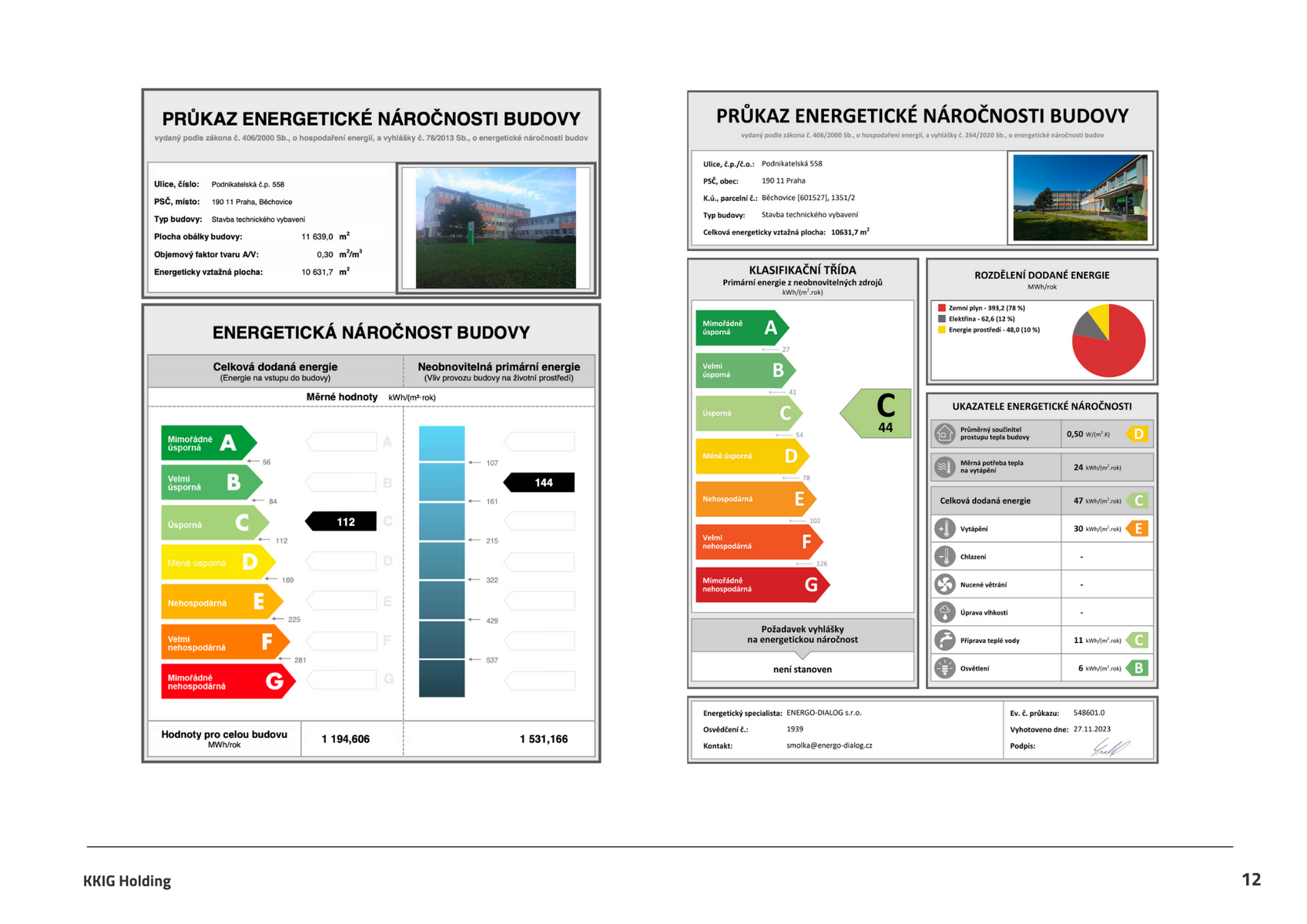This screenshot has height=924, width=1307.
Task: Click the red Zemní plyn legend square
Action: point(941,308)
